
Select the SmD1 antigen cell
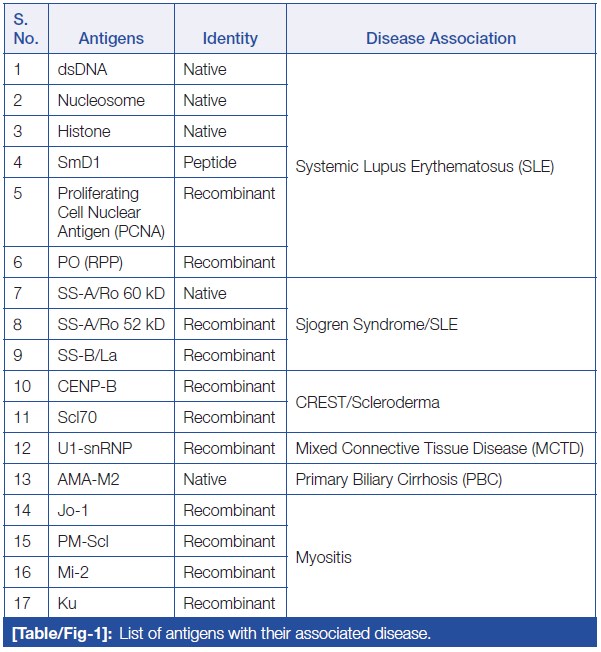pyautogui.click(x=81, y=163)
